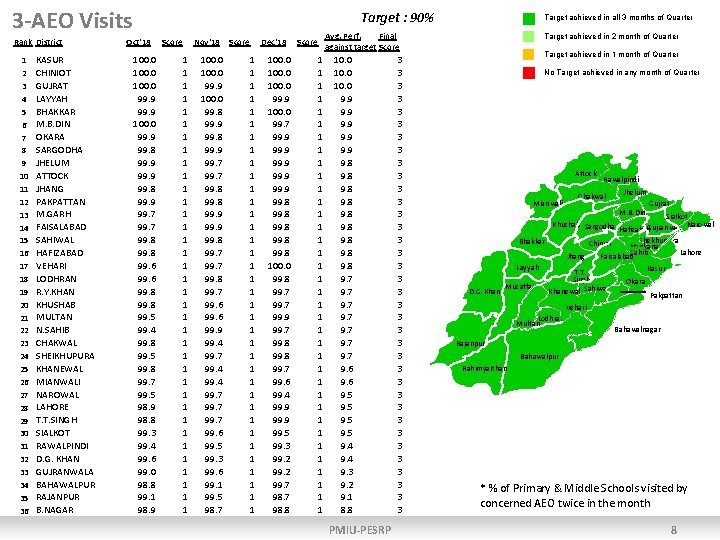Click the Rawalpindi label on the map
The height and width of the screenshot is (540, 720).
coord(621,180)
